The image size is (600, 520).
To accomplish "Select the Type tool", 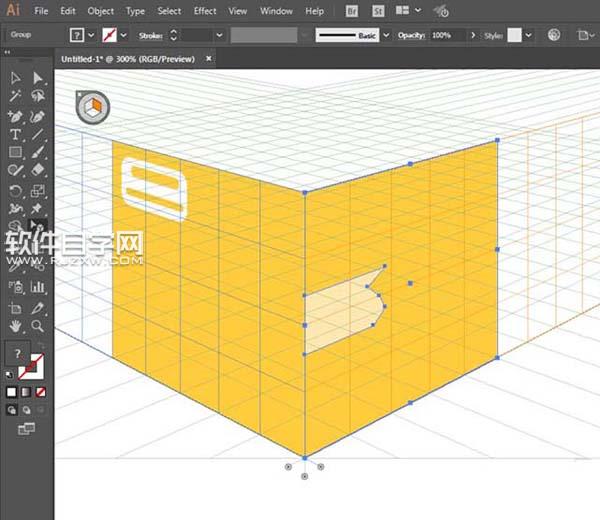I will pyautogui.click(x=15, y=135).
